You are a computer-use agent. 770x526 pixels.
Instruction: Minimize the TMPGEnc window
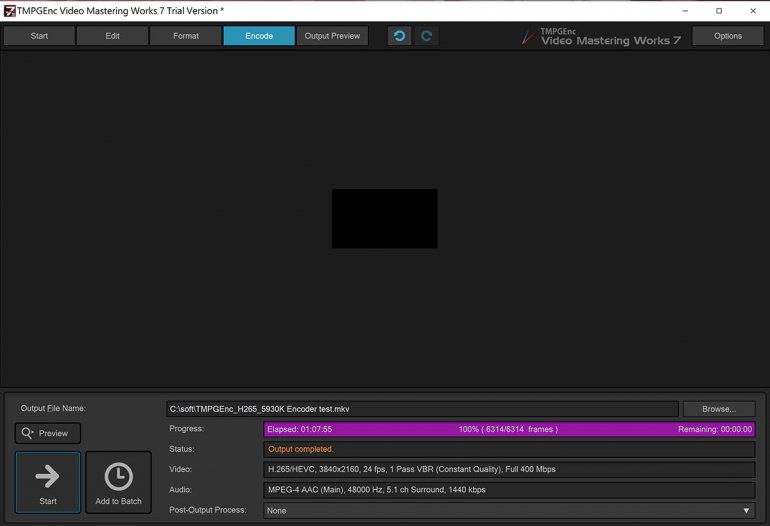pyautogui.click(x=685, y=11)
